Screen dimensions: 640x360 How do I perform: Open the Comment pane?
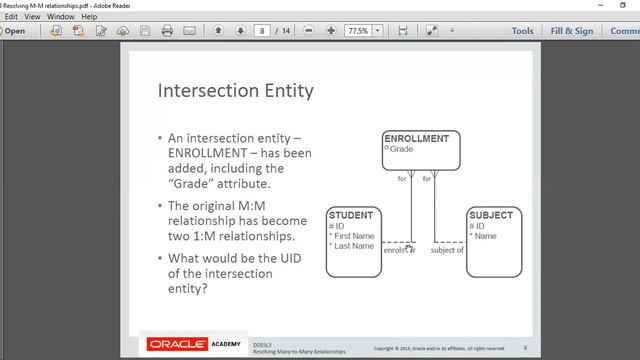[624, 31]
